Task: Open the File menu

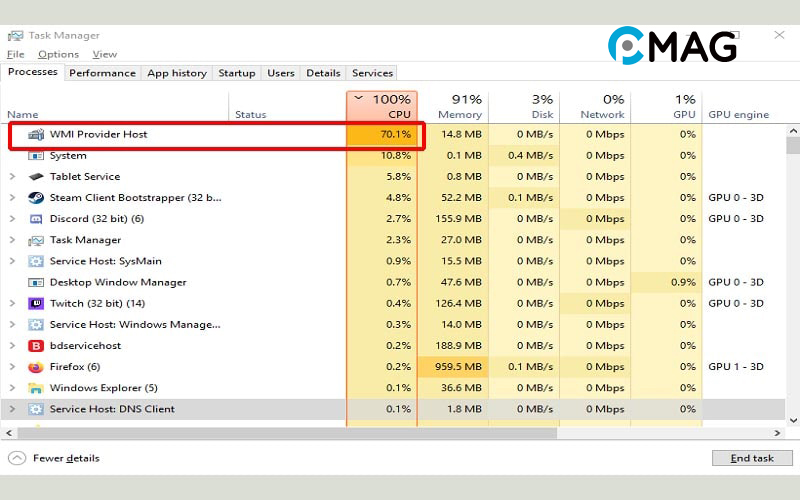Action: tap(16, 54)
